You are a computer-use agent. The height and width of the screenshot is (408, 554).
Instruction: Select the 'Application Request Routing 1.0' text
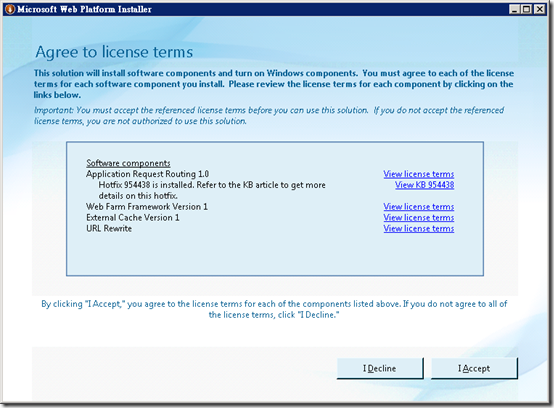click(147, 174)
